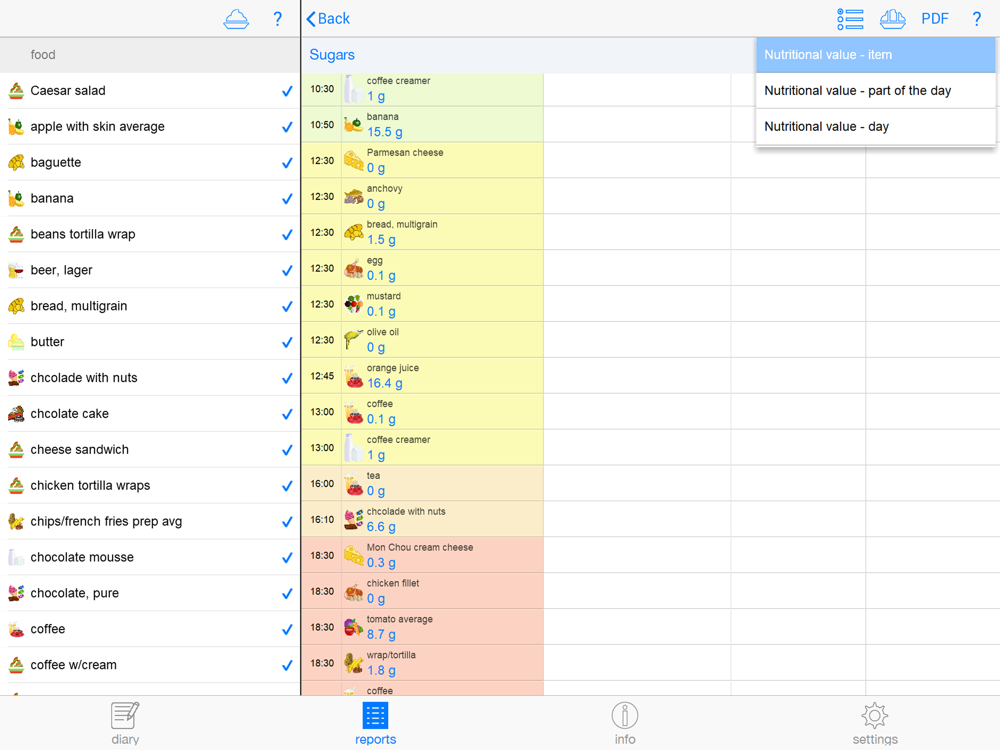The height and width of the screenshot is (750, 1000).
Task: Toggle baguette checkmark
Action: click(x=287, y=163)
